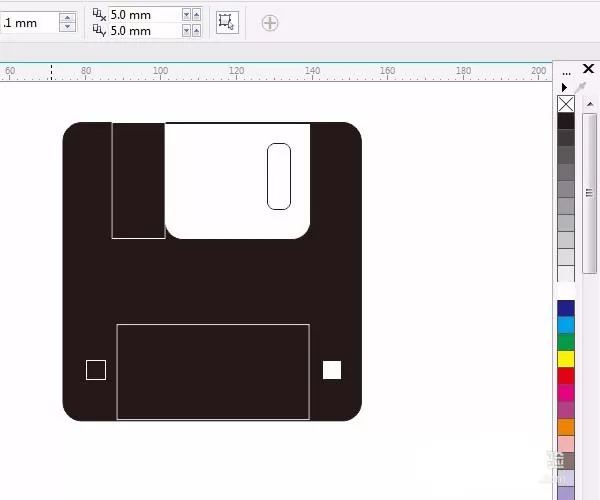Select the black color swatch
The image size is (600, 500).
tap(566, 121)
